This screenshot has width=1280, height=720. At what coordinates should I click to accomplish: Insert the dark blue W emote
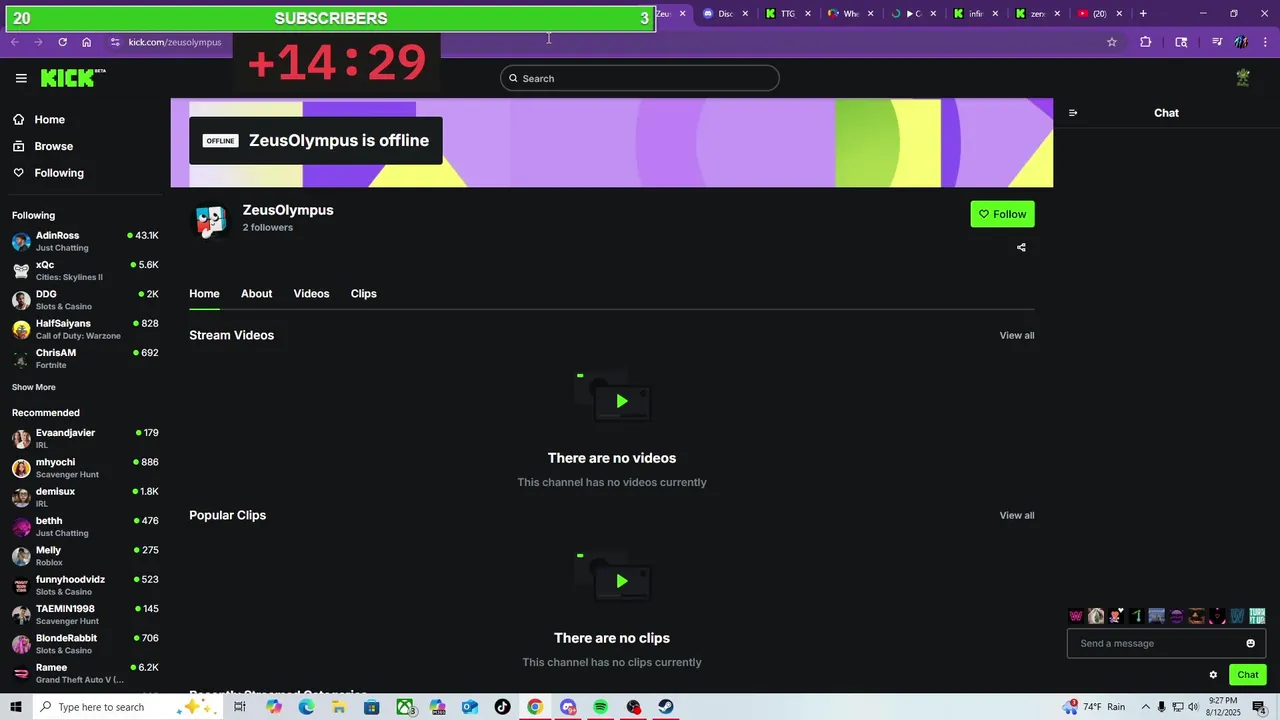point(1238,616)
